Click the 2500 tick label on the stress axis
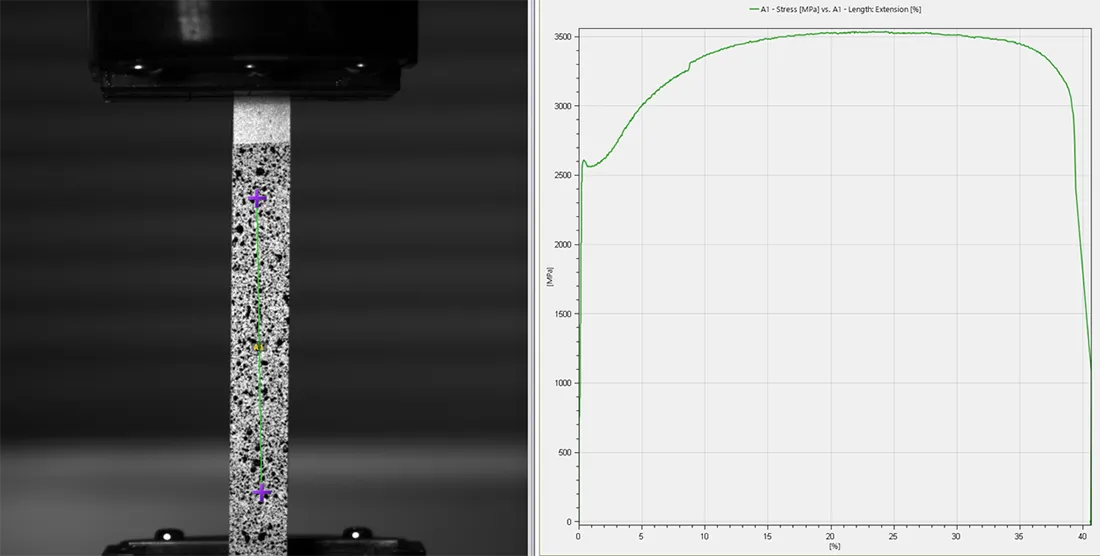 563,176
